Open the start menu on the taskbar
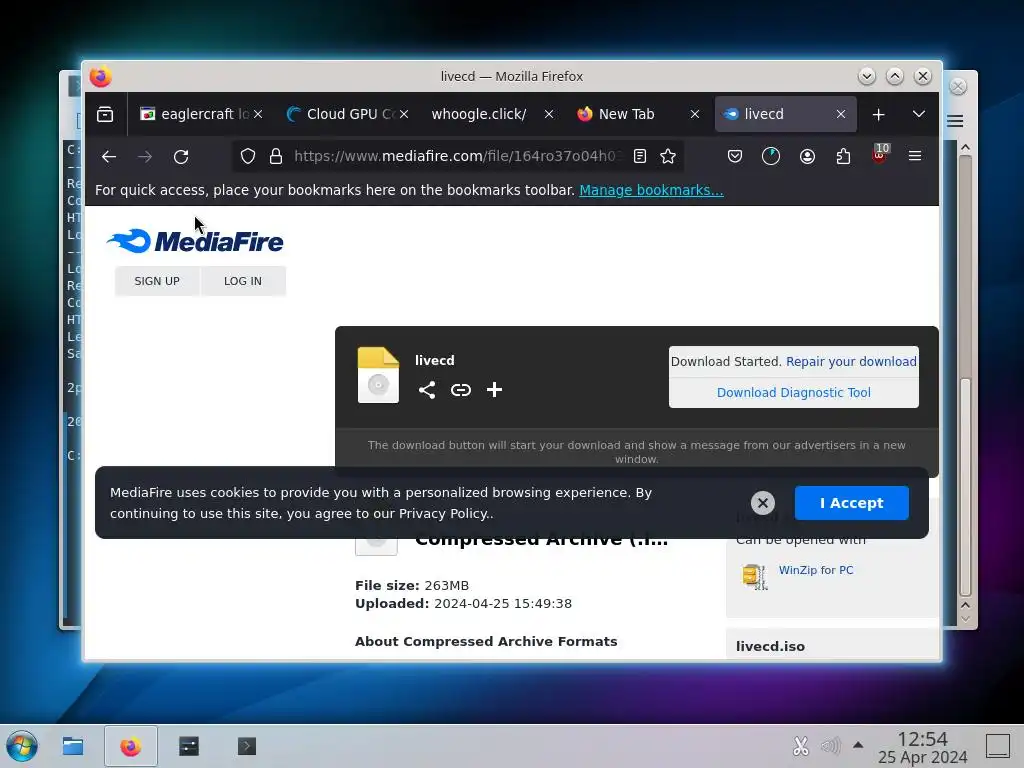1024x768 pixels. click(22, 746)
